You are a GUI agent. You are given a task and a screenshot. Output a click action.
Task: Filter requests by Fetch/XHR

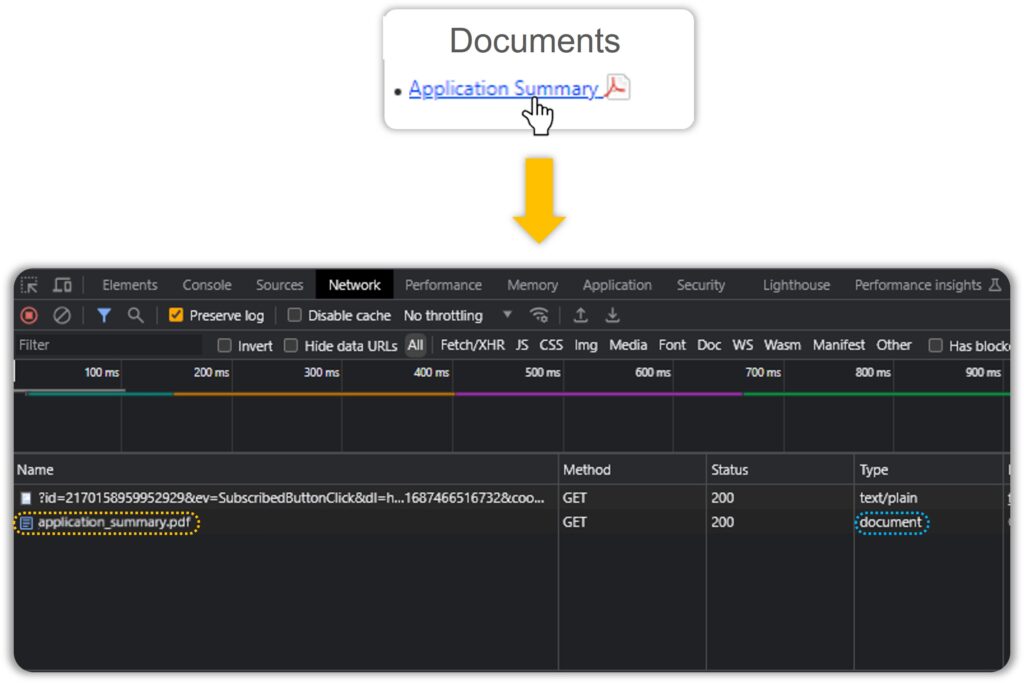[473, 345]
